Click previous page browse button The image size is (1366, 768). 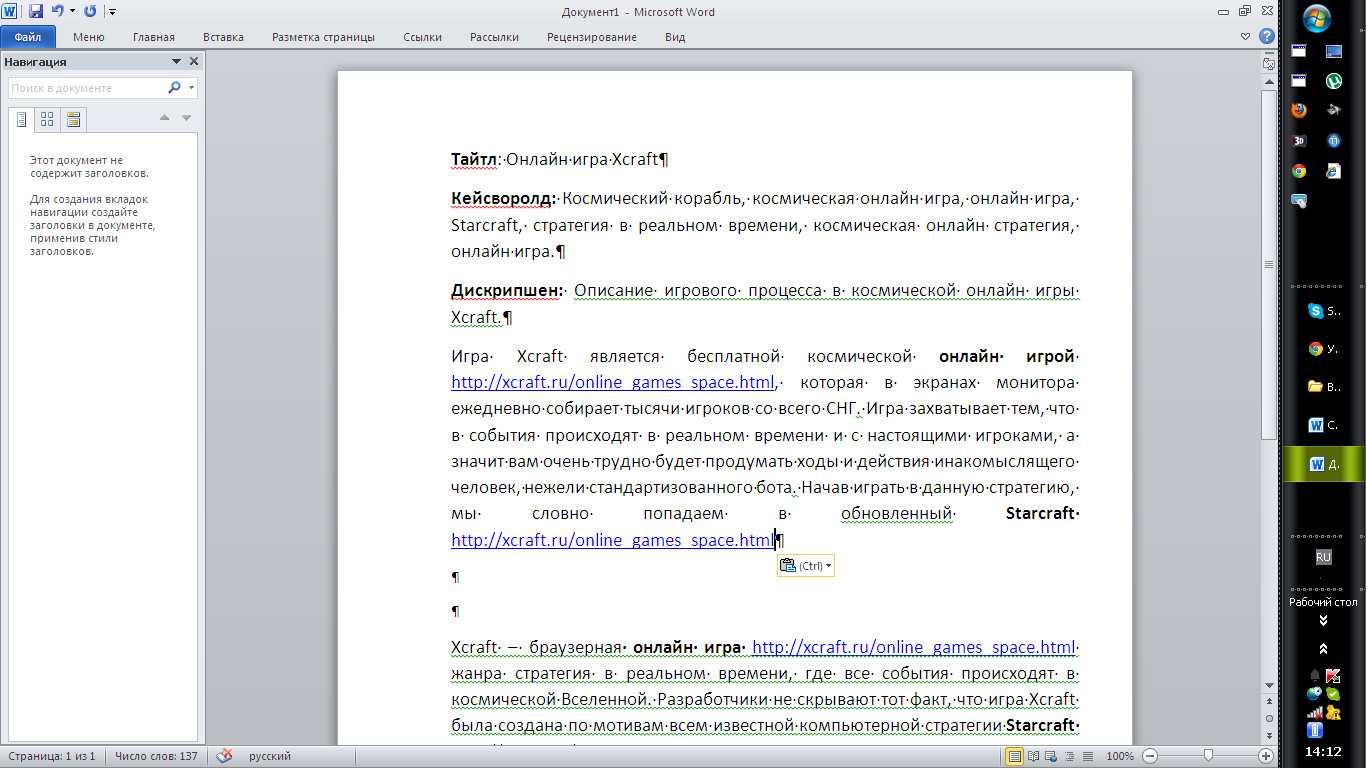pos(1269,702)
